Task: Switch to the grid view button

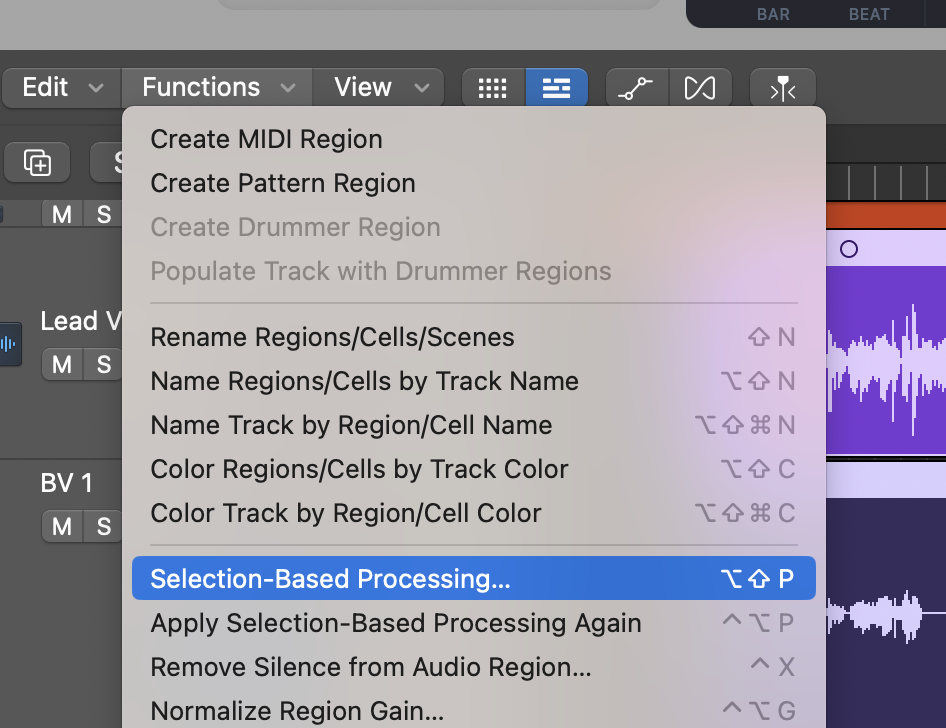Action: (x=492, y=88)
